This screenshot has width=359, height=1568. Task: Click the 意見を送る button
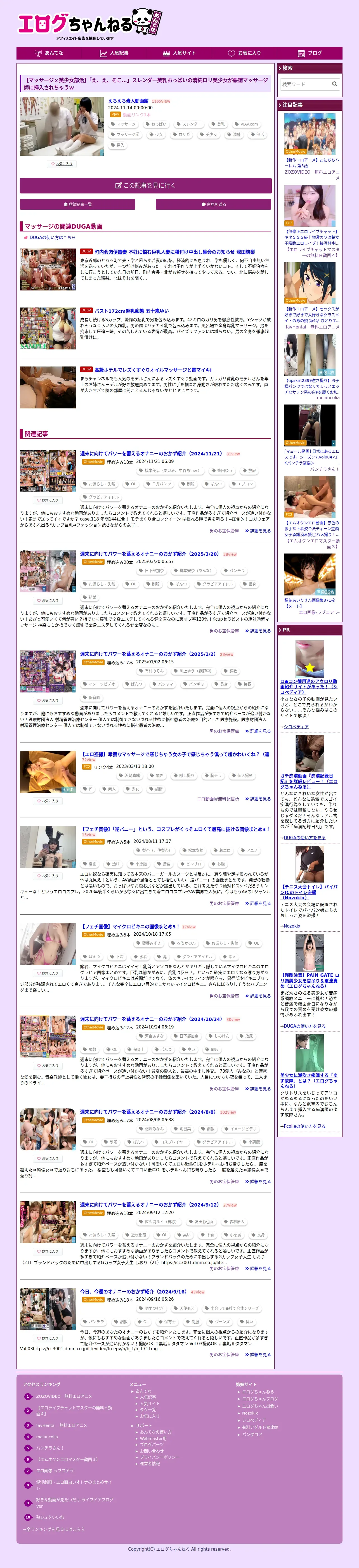pyautogui.click(x=214, y=205)
